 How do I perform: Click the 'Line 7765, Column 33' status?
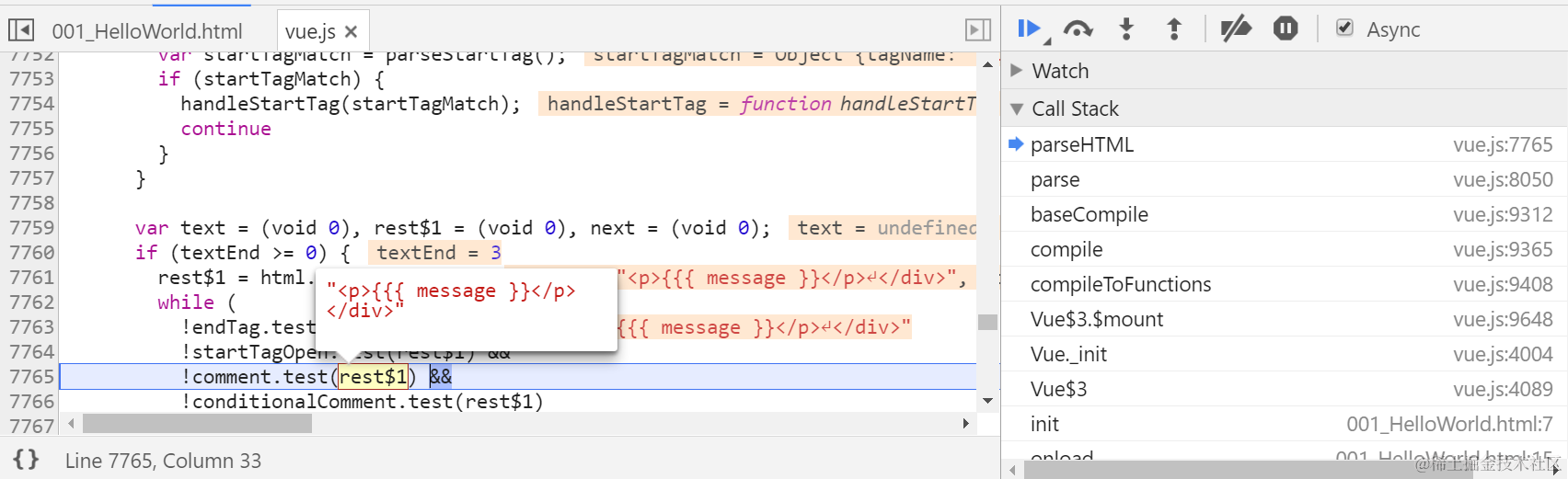point(163,461)
